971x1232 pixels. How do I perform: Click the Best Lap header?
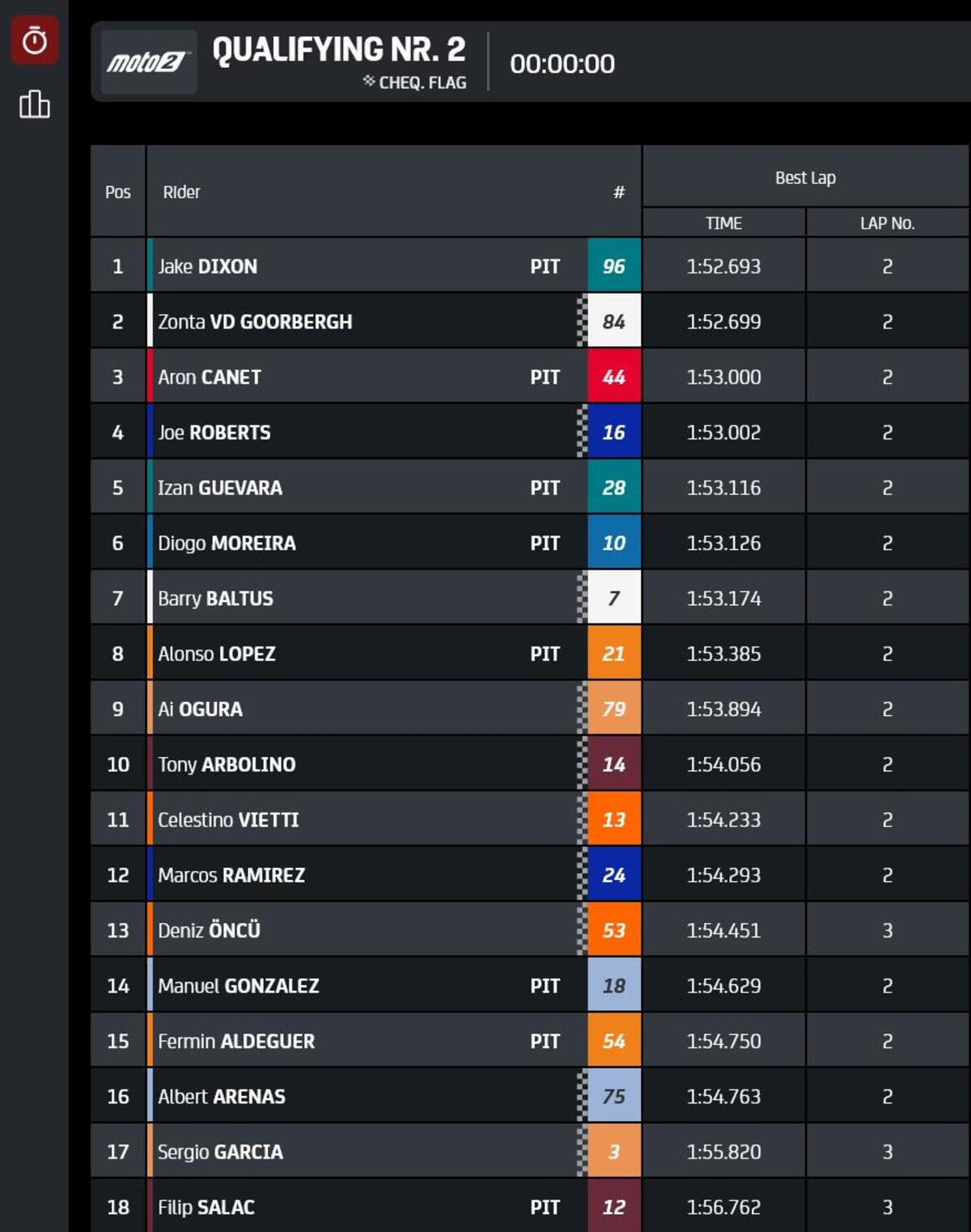tap(805, 178)
